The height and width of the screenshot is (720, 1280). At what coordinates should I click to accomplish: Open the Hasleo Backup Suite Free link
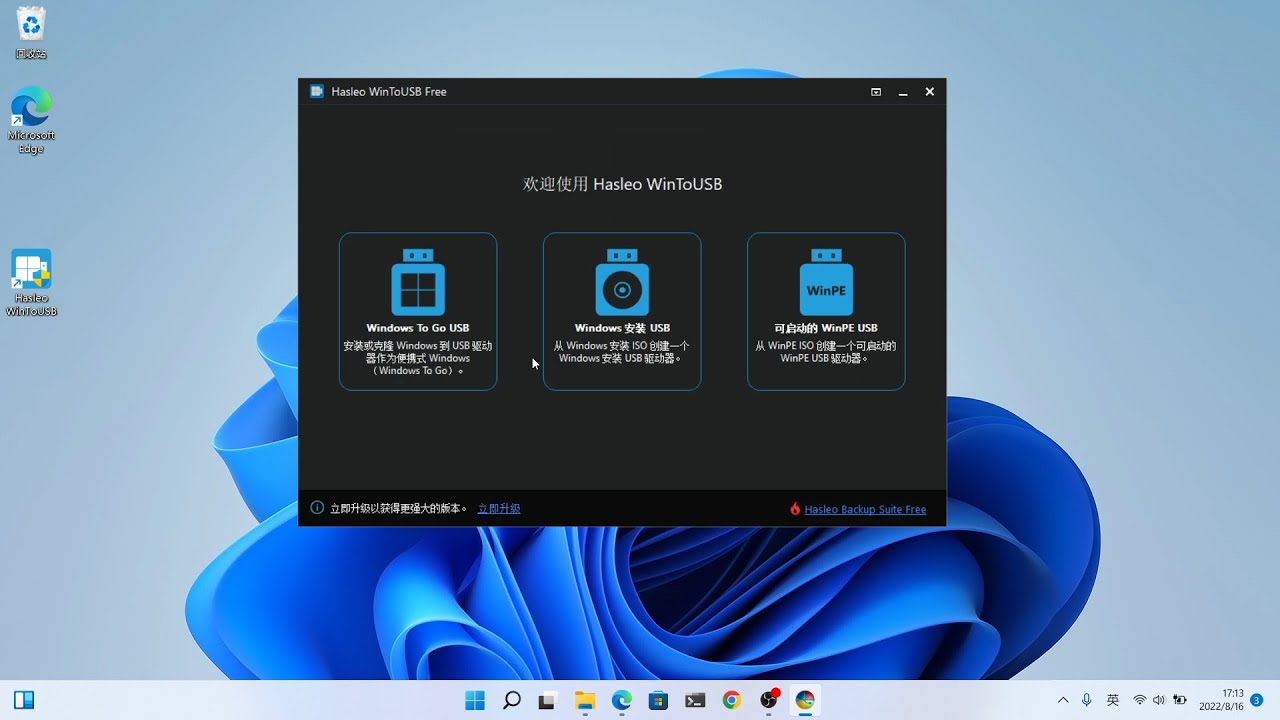coord(865,509)
